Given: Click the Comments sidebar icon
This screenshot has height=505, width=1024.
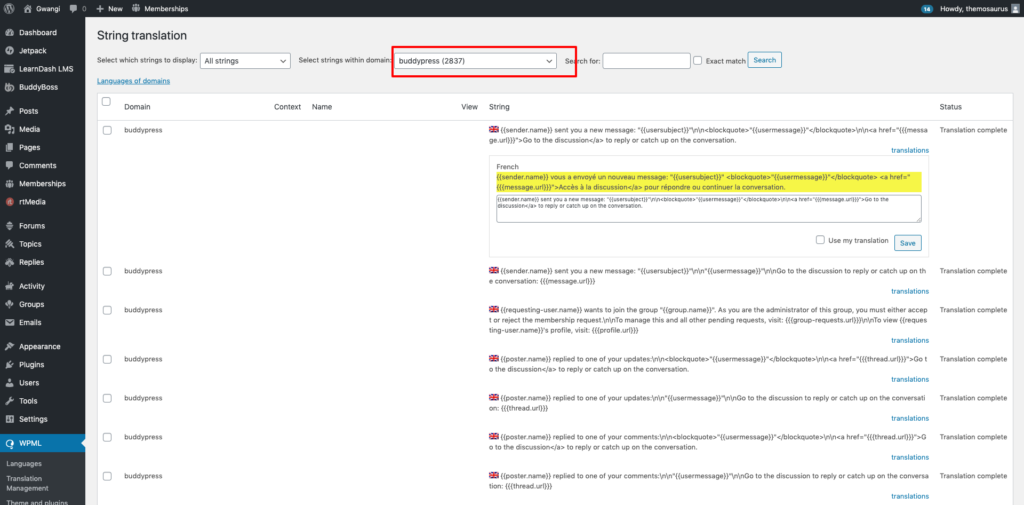Looking at the screenshot, I should coord(10,166).
